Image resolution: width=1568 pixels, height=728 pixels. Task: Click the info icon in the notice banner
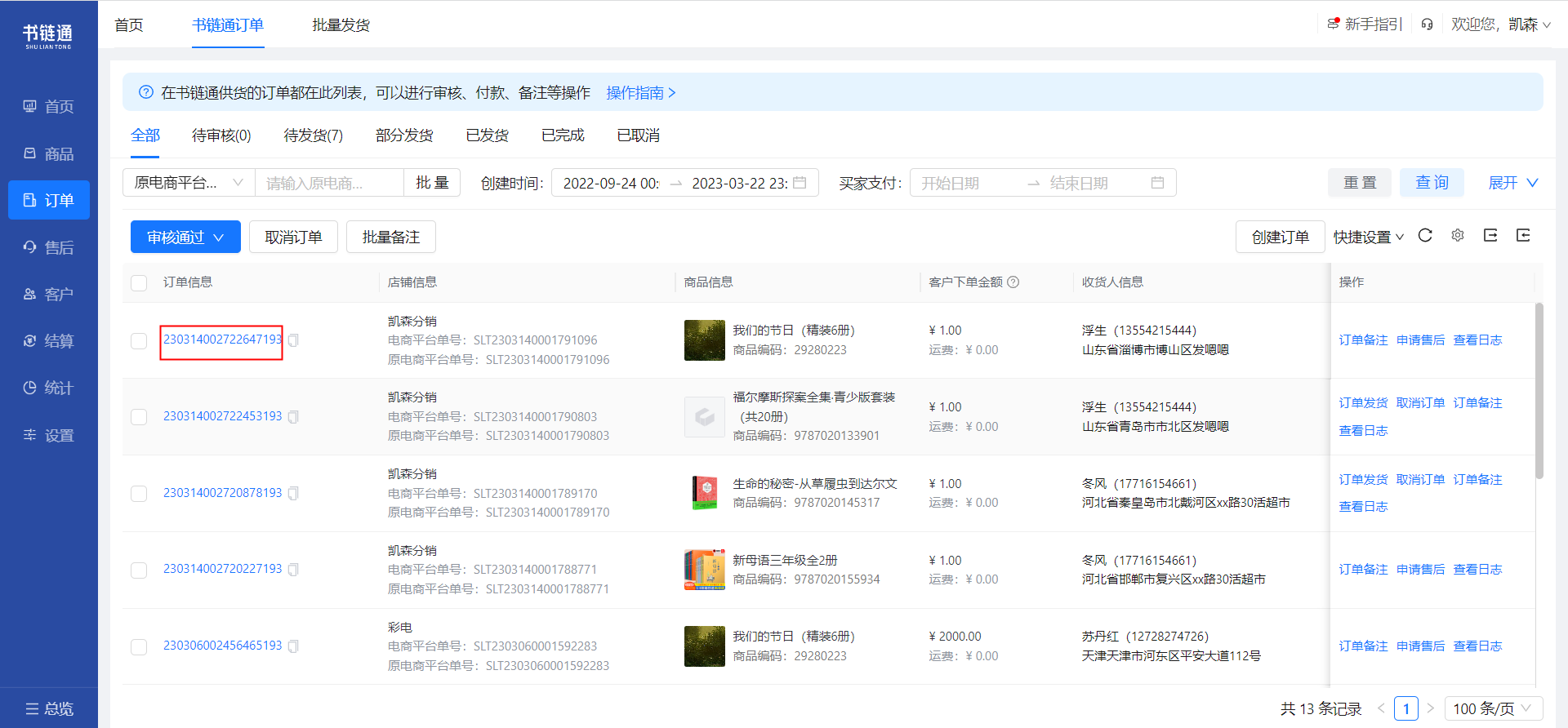point(145,92)
